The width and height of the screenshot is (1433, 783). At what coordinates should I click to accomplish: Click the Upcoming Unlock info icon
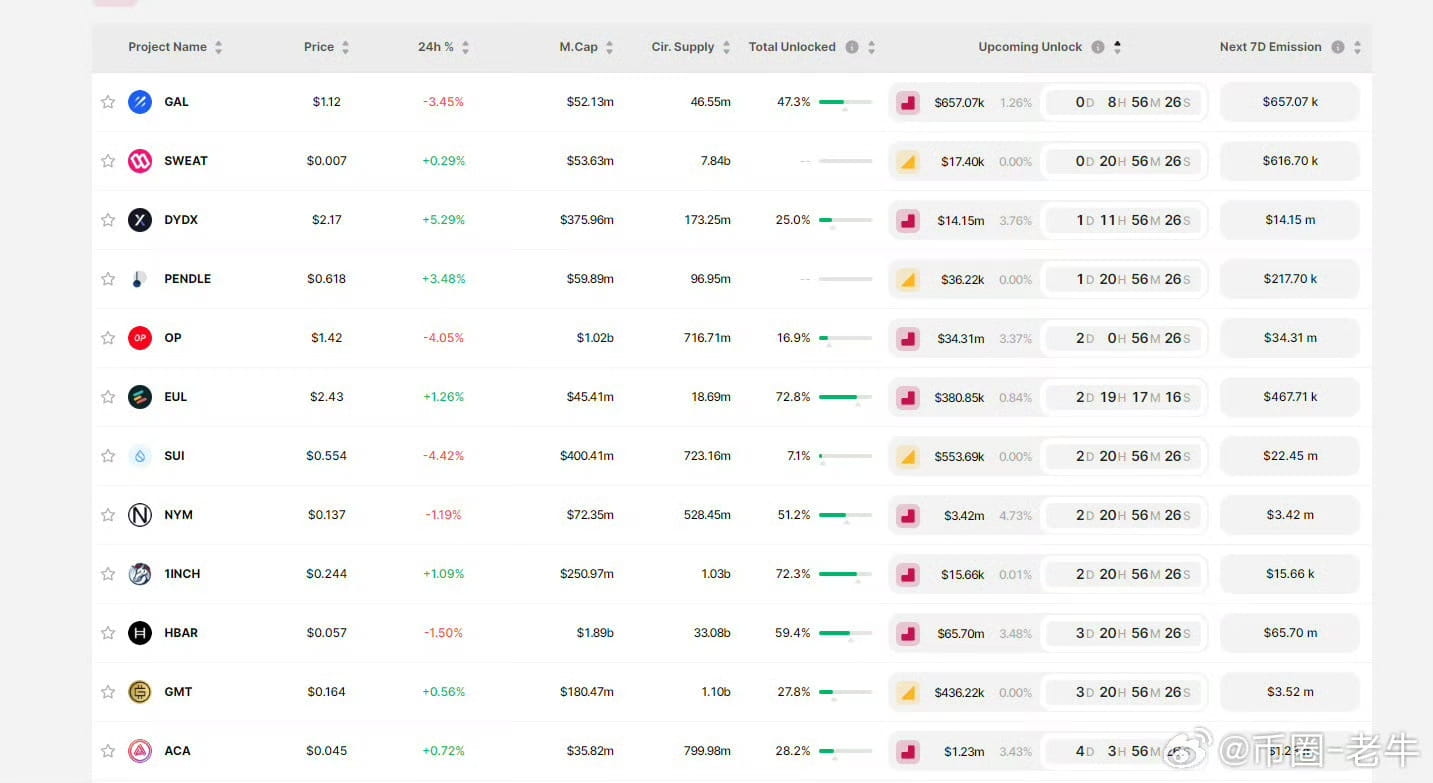tap(1097, 46)
